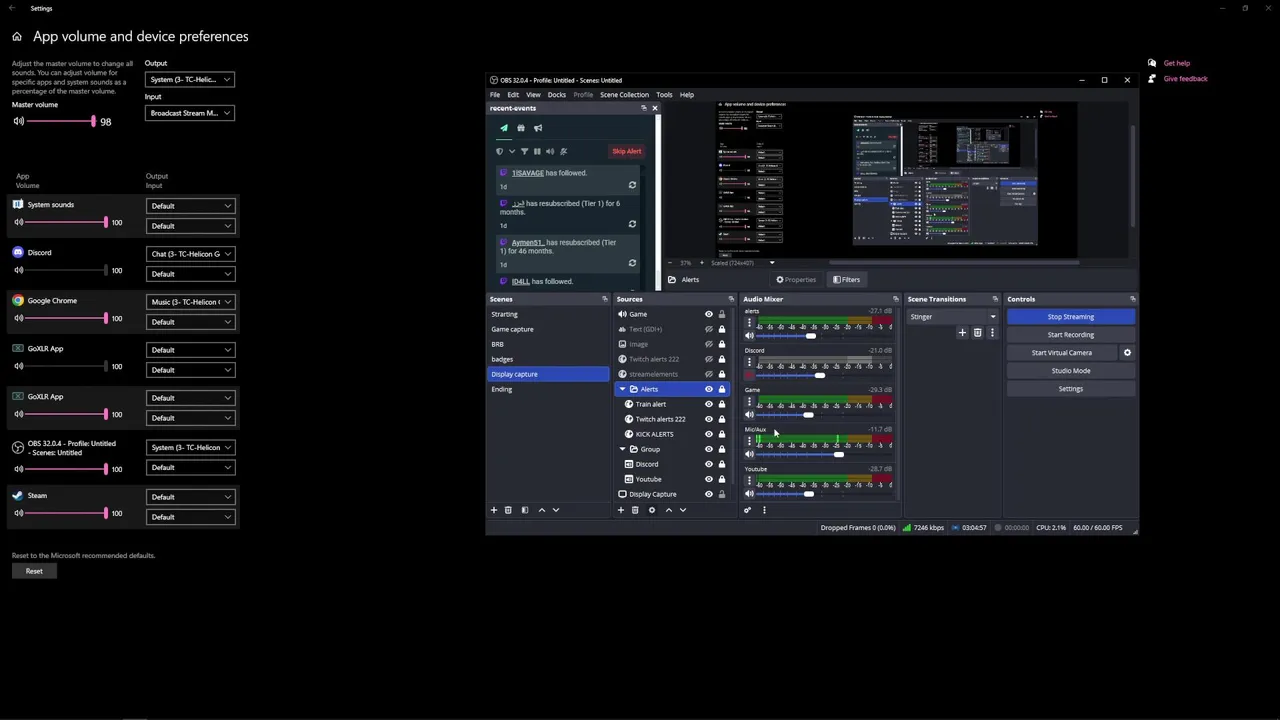Open the megaphone tab in recent-events

pyautogui.click(x=538, y=128)
